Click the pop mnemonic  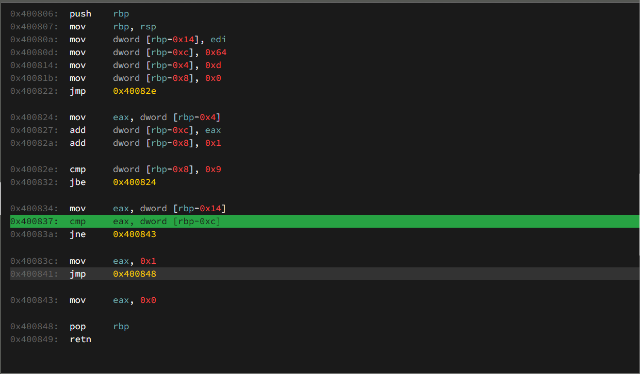coord(78,327)
